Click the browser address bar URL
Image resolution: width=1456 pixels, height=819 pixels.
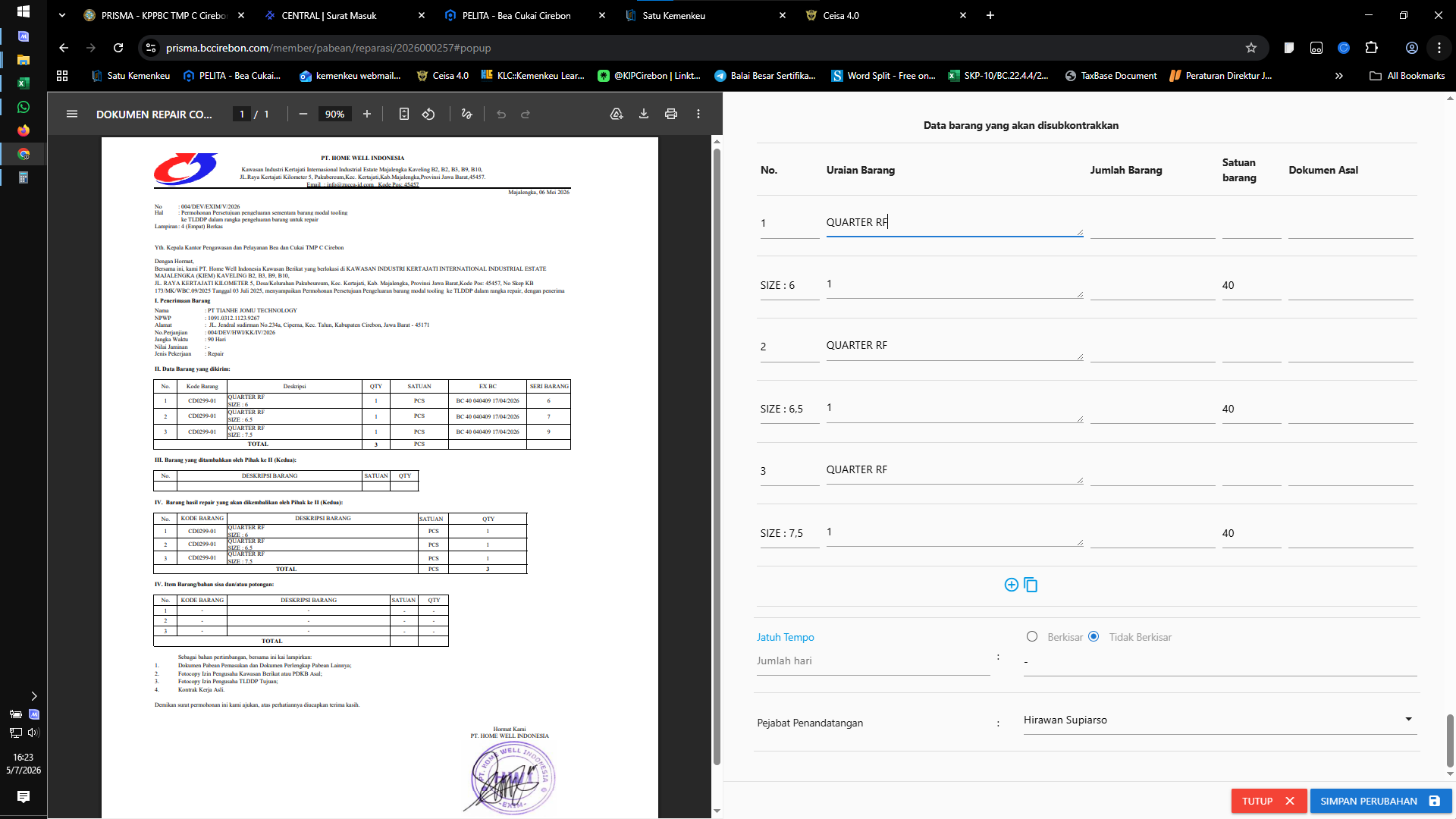click(x=328, y=48)
